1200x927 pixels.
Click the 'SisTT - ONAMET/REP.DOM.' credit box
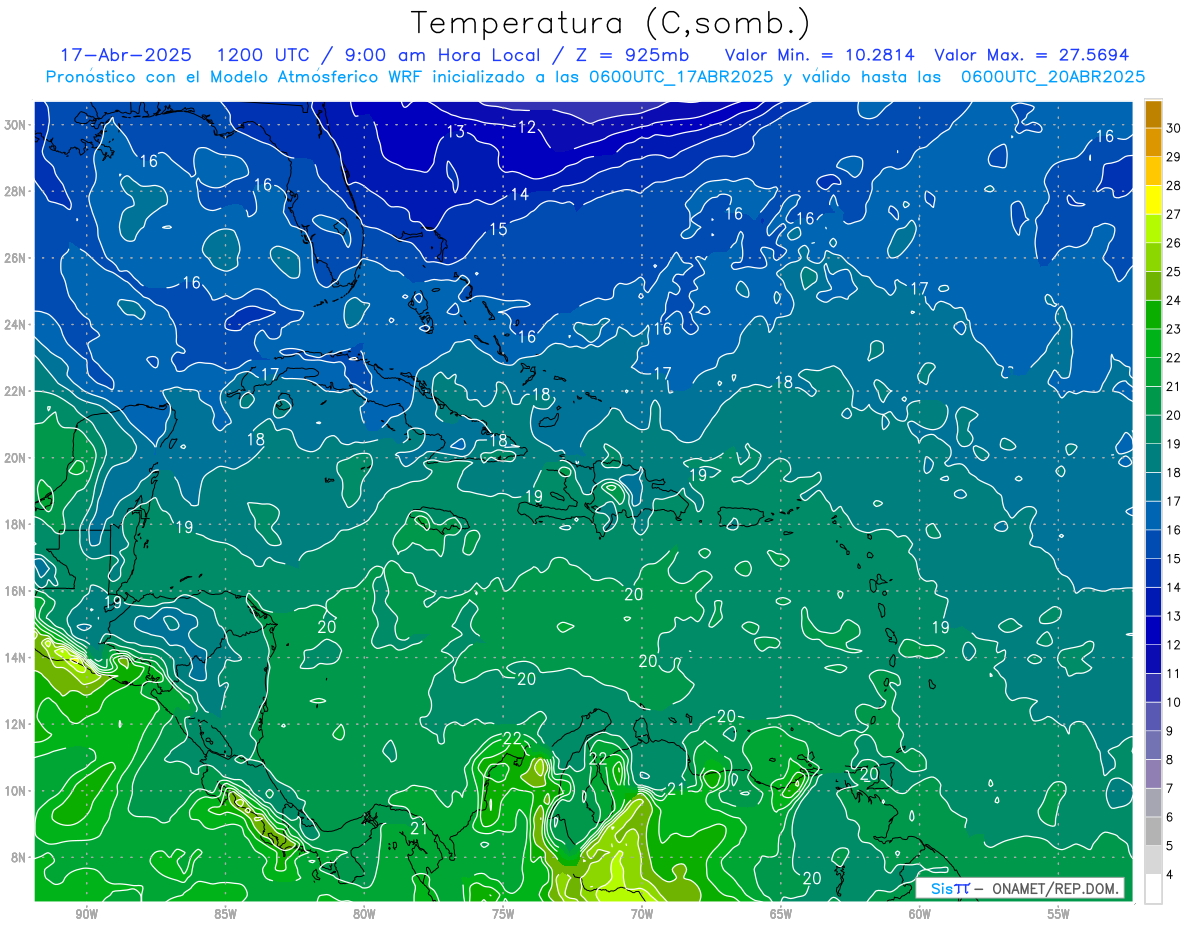1019,888
